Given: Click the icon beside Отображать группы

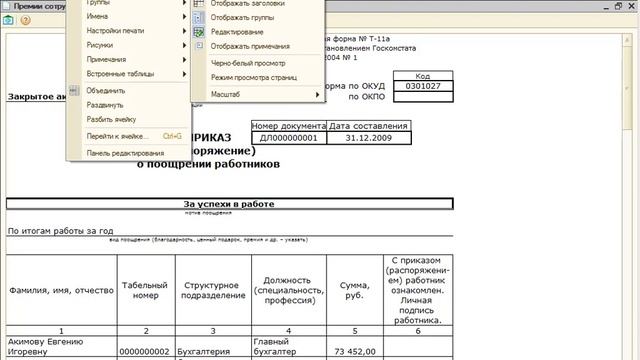Looking at the screenshot, I should click(x=199, y=18).
